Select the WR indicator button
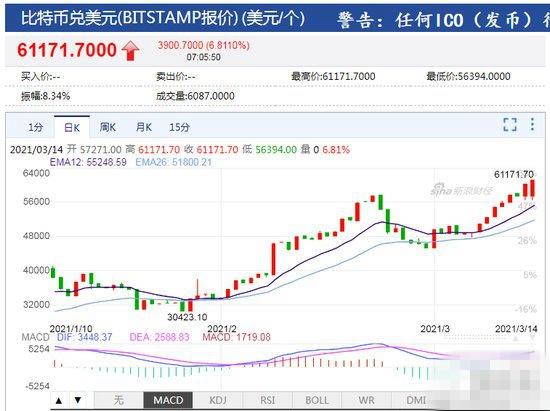Screen dimensions: 550x411 click(366, 400)
